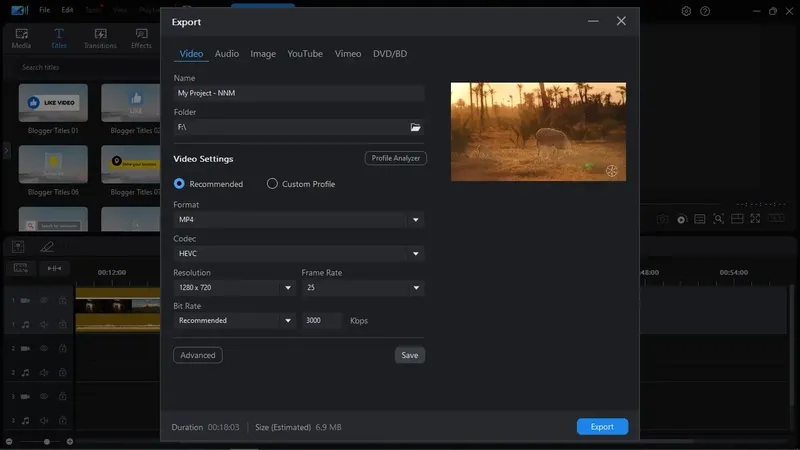This screenshot has height=450, width=800.
Task: Open settings gear icon in title bar
Action: tap(686, 11)
